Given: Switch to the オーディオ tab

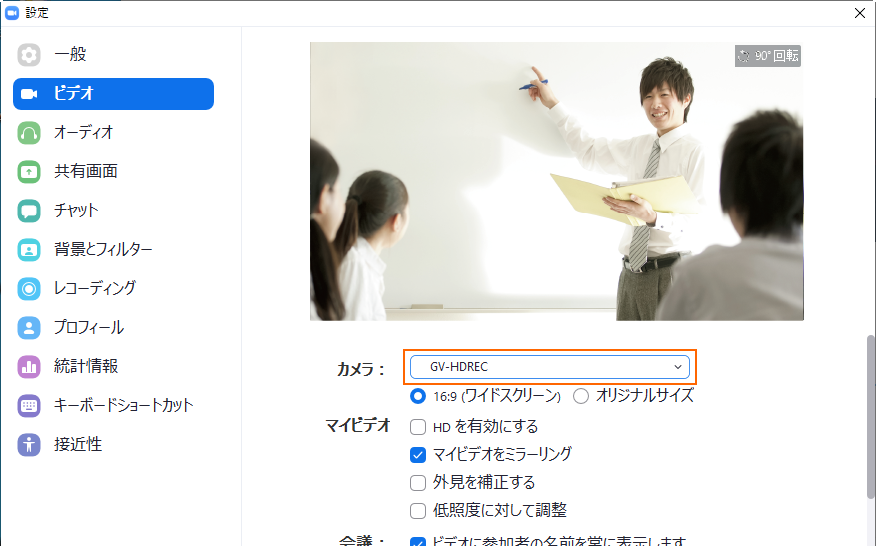Looking at the screenshot, I should click(113, 133).
